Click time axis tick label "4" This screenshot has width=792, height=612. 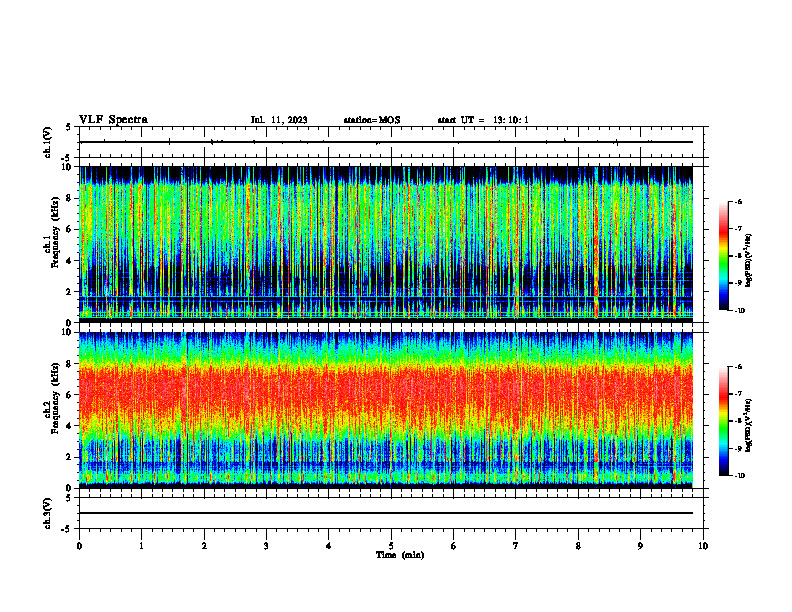tap(329, 546)
